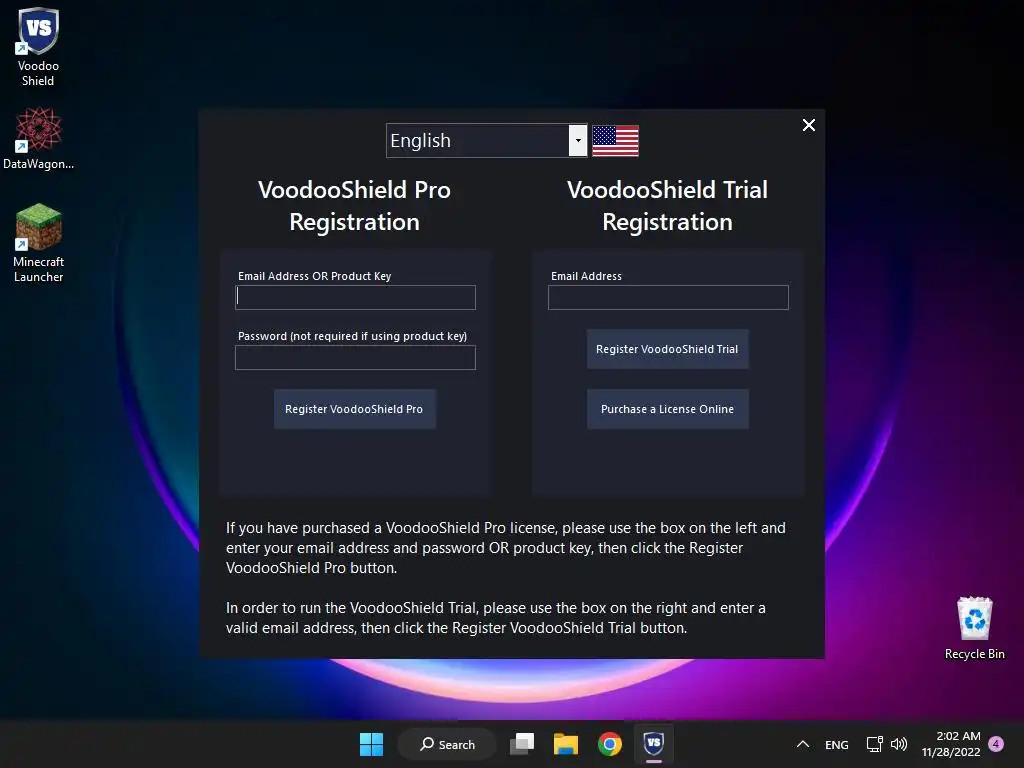Open the volume speaker tray icon
This screenshot has height=768, width=1024.
tap(899, 744)
